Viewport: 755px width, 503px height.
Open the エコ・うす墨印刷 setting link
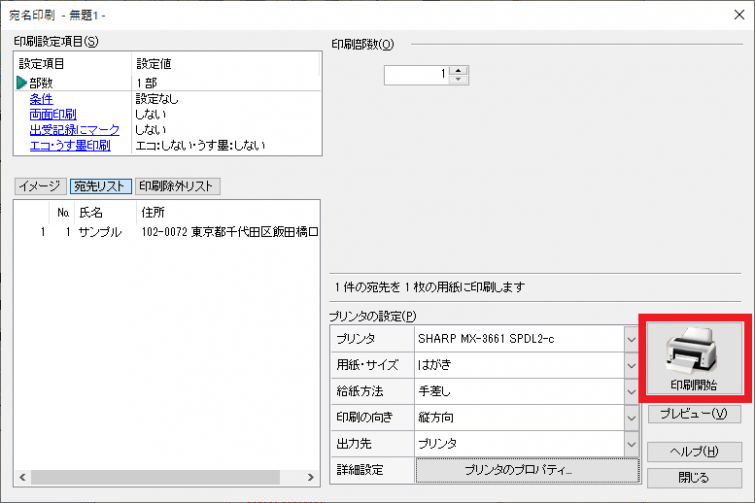(70, 145)
